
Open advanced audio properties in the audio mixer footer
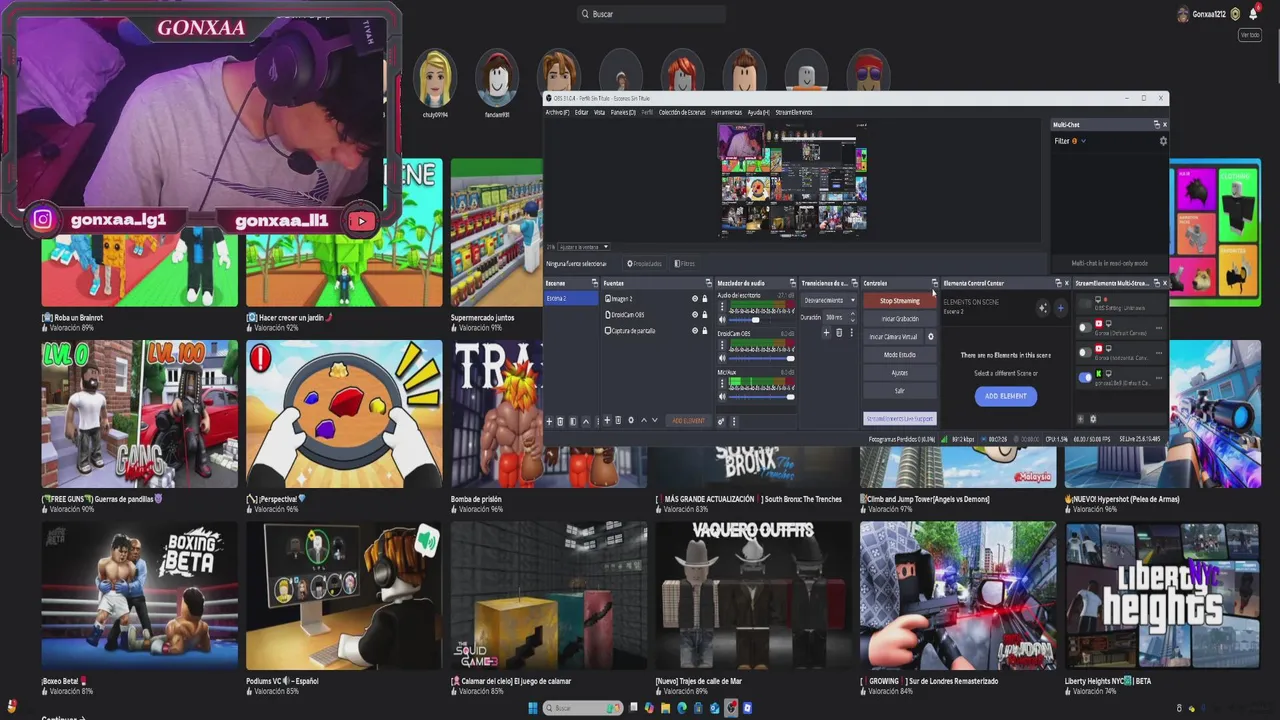721,421
